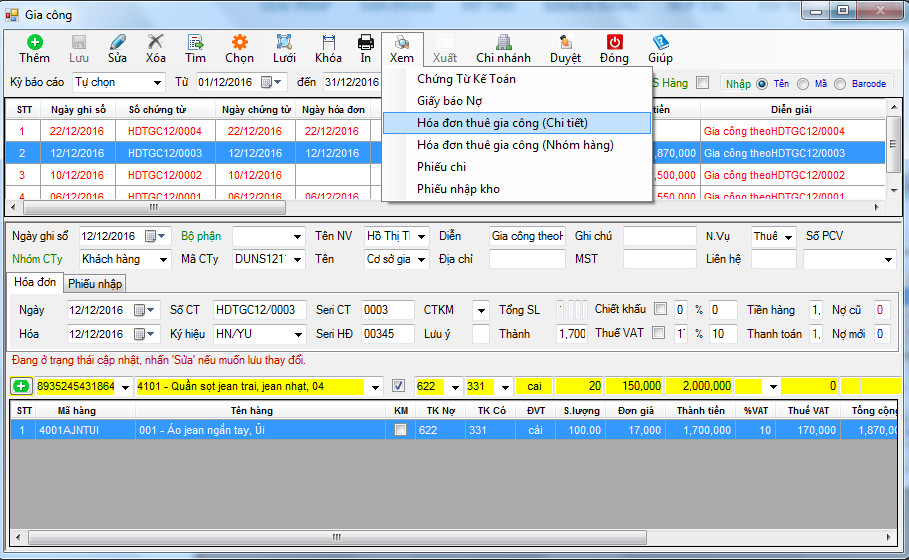Open the Tên NV dropdown
The width and height of the screenshot is (909, 560).
click(x=421, y=237)
